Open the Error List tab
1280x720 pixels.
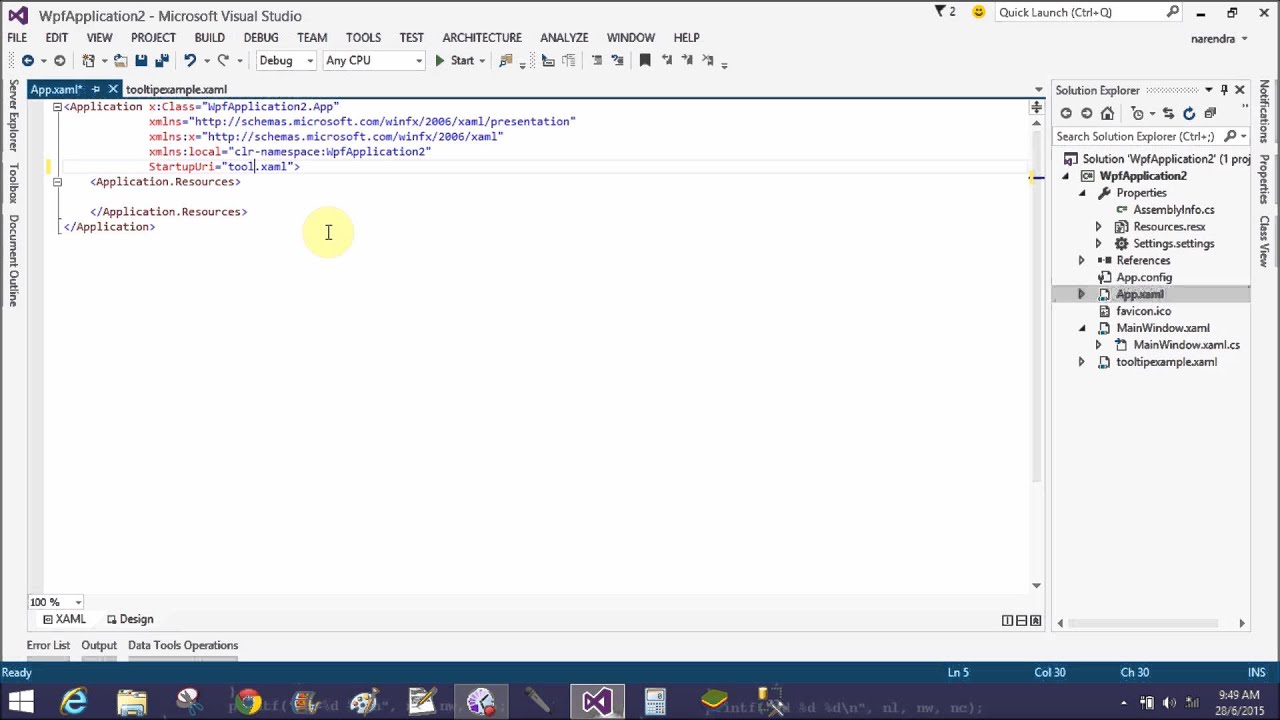point(48,646)
